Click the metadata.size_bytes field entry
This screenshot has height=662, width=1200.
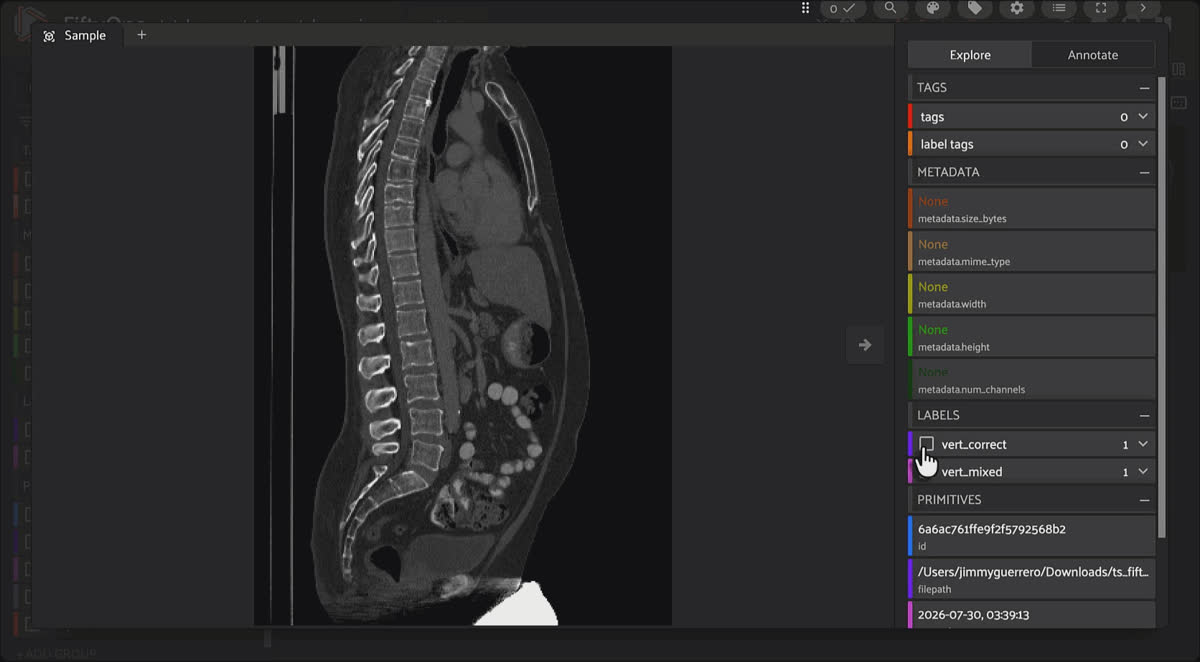1032,209
